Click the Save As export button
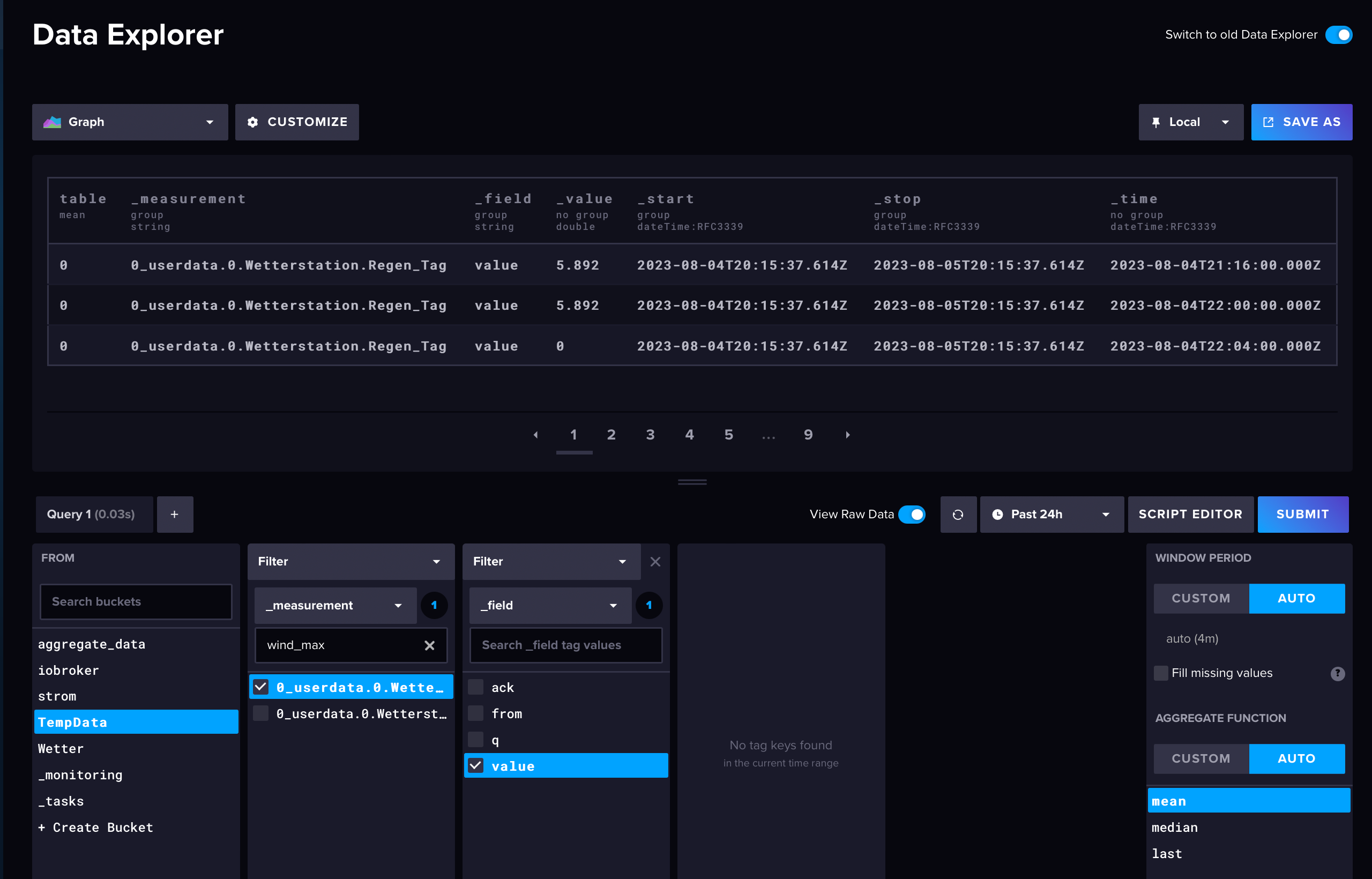 (1301, 122)
